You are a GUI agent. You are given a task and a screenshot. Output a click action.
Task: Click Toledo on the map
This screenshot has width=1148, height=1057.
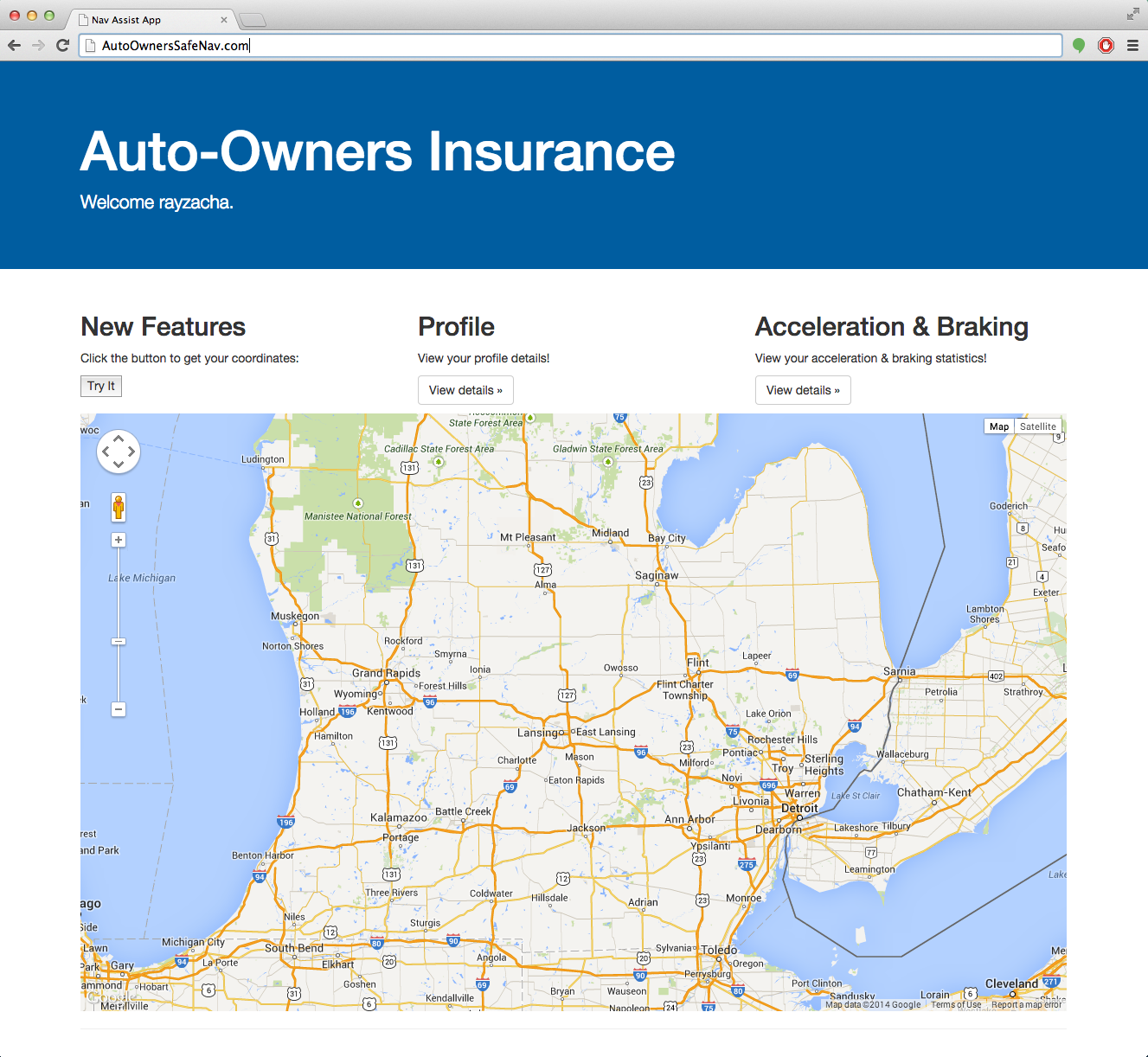(x=719, y=950)
